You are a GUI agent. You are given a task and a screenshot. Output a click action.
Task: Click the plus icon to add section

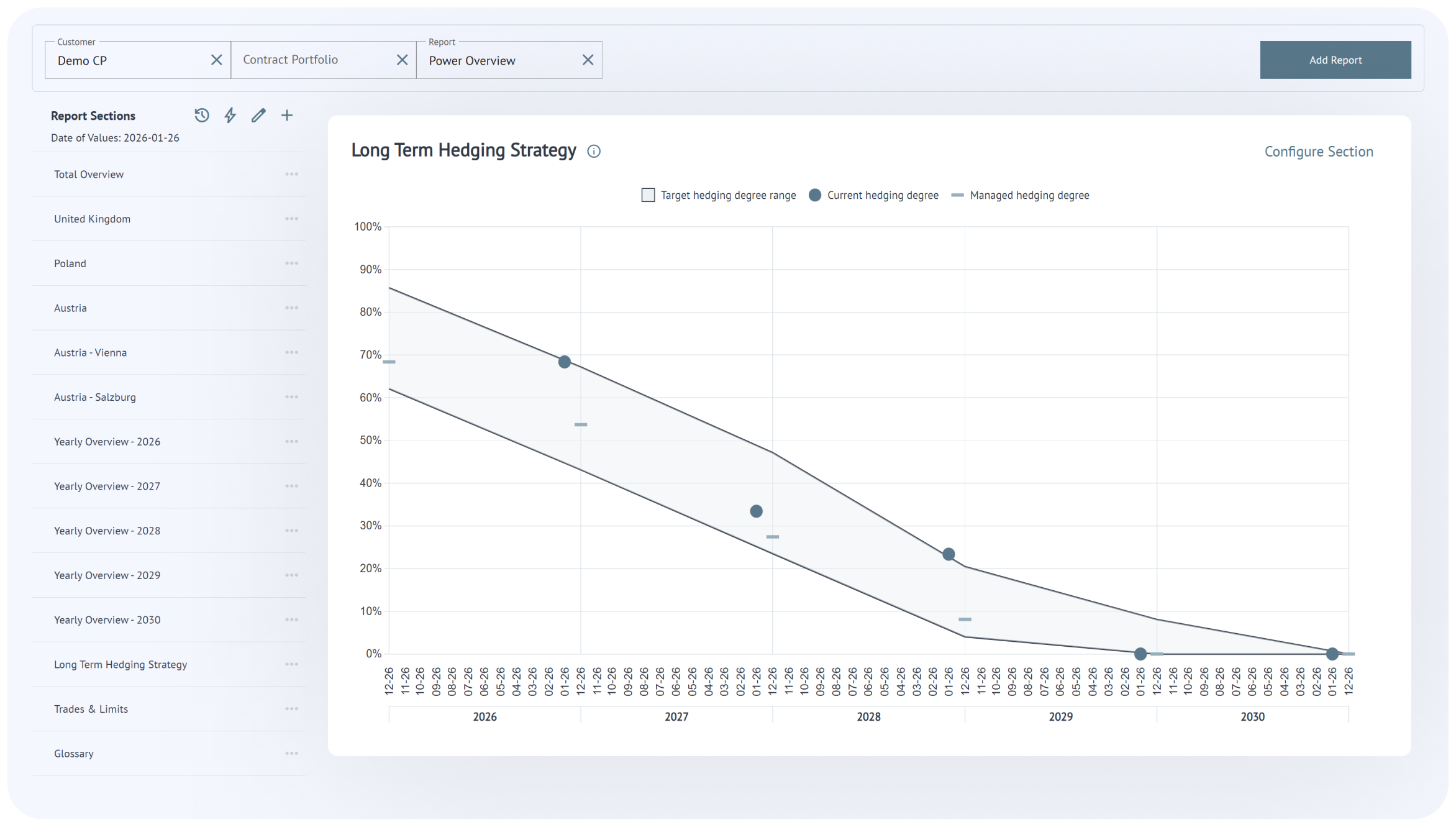[x=287, y=116]
